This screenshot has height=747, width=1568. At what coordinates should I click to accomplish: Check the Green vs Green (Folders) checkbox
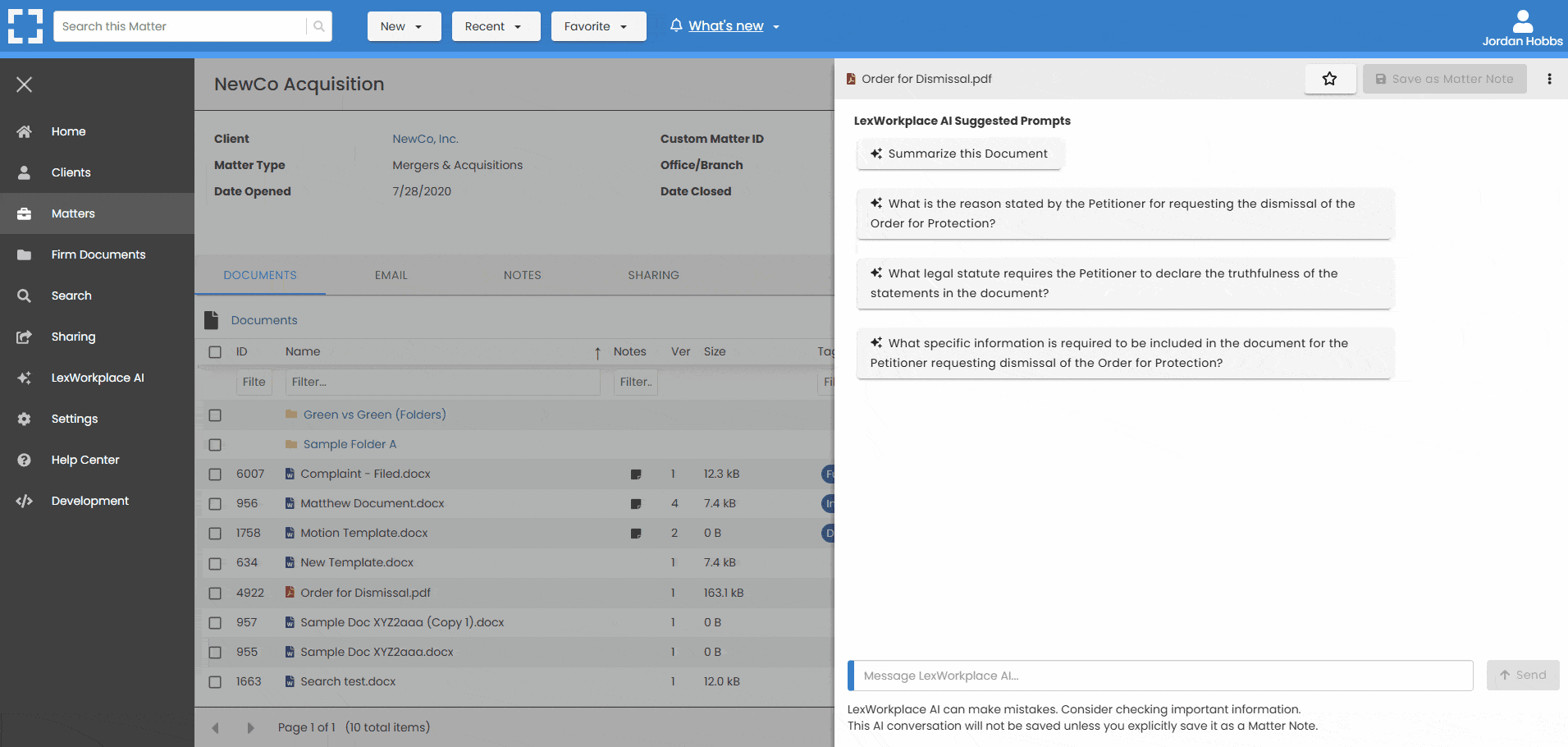[x=215, y=415]
